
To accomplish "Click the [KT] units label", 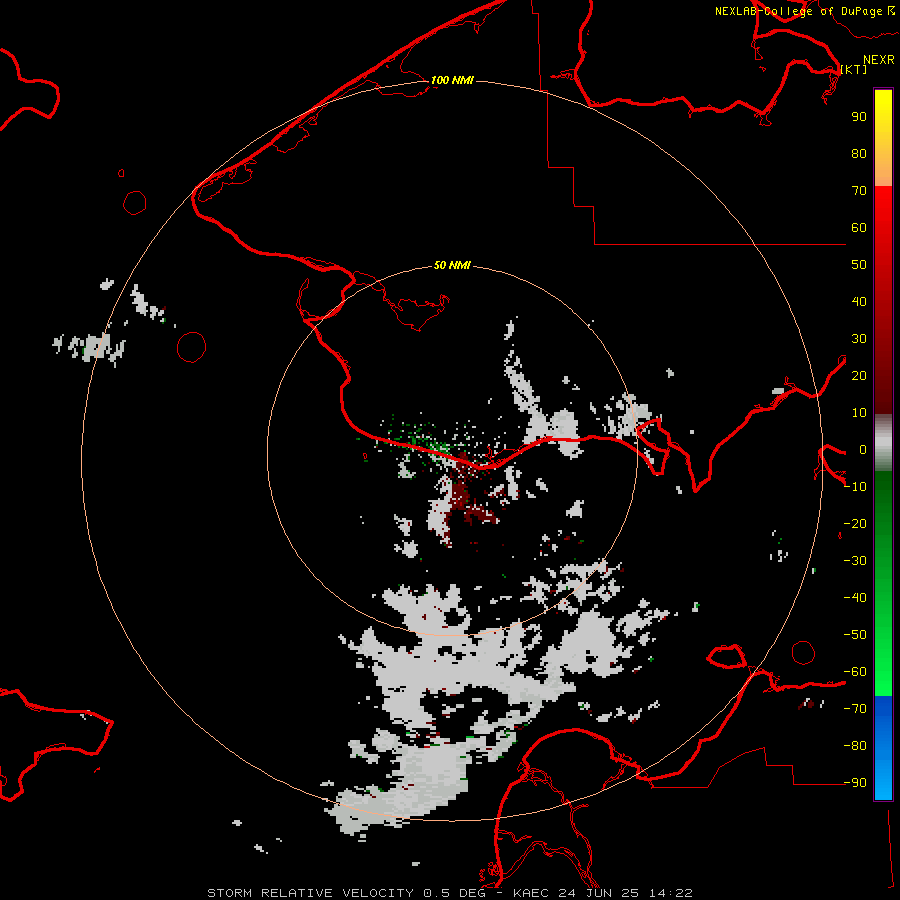I will tap(854, 69).
